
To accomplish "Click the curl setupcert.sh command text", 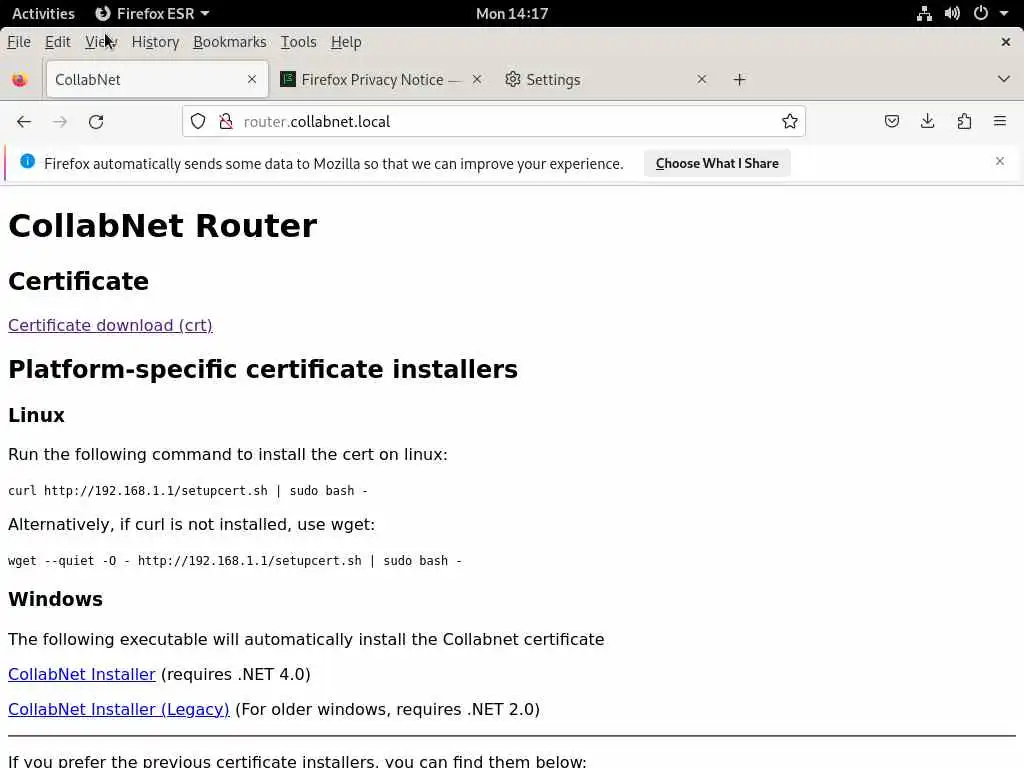I will coord(188,490).
